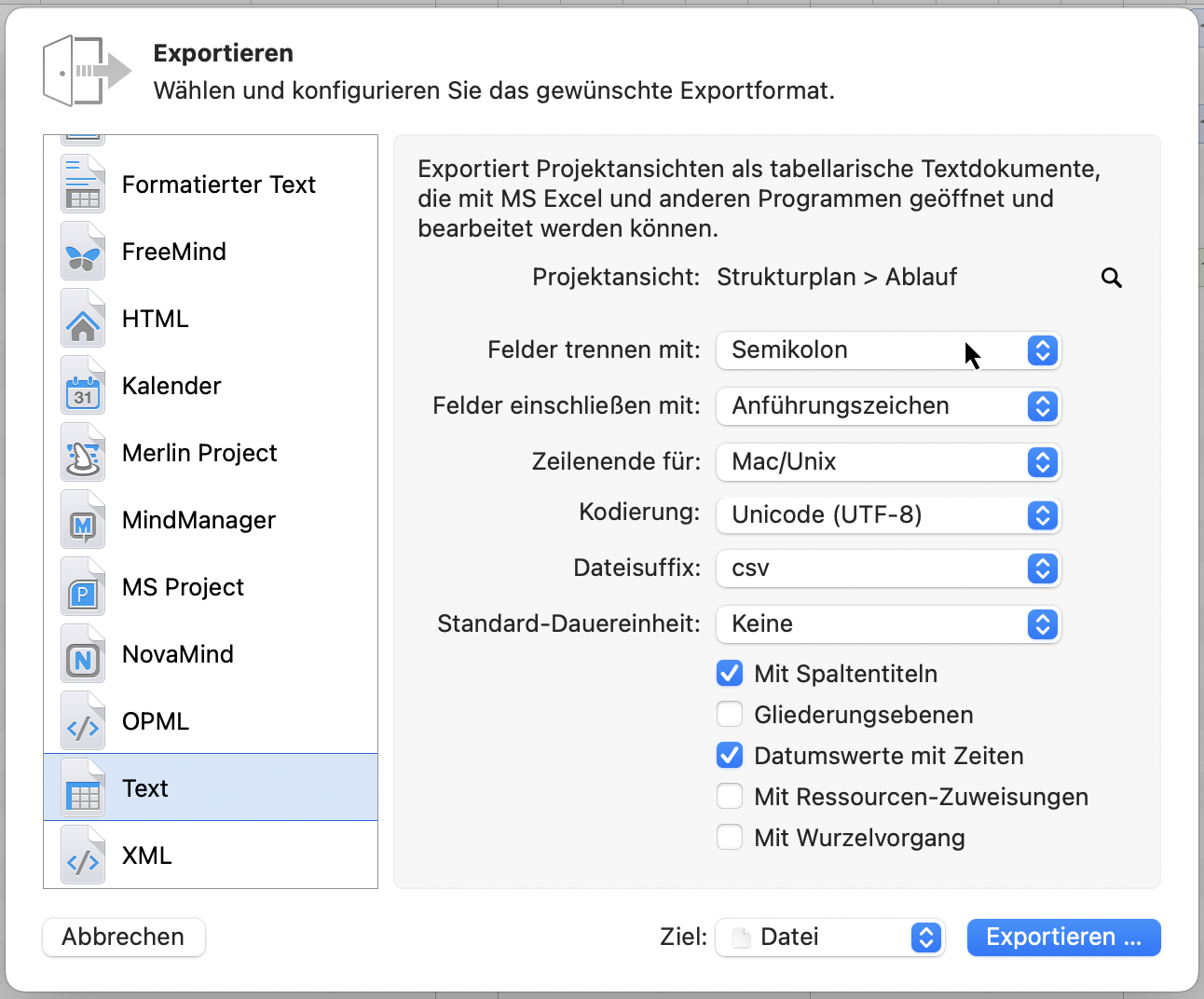Disable the Mit Spaltentiteln checkbox

730,672
